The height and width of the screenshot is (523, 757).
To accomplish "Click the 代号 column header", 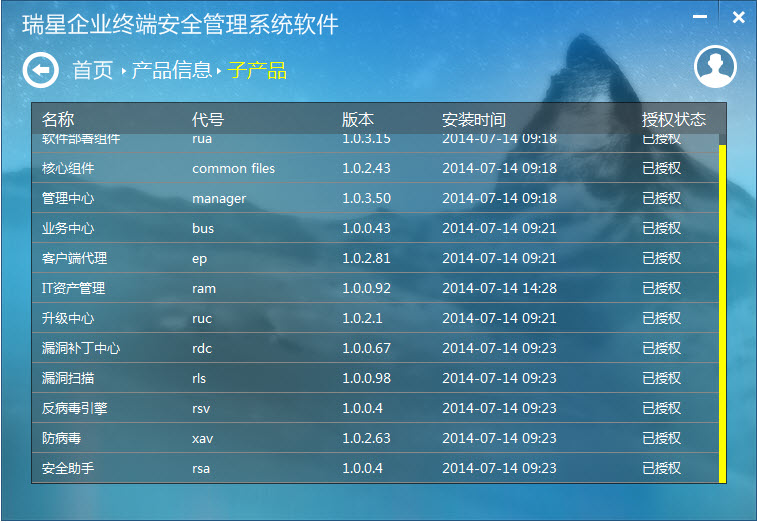I will point(207,119).
